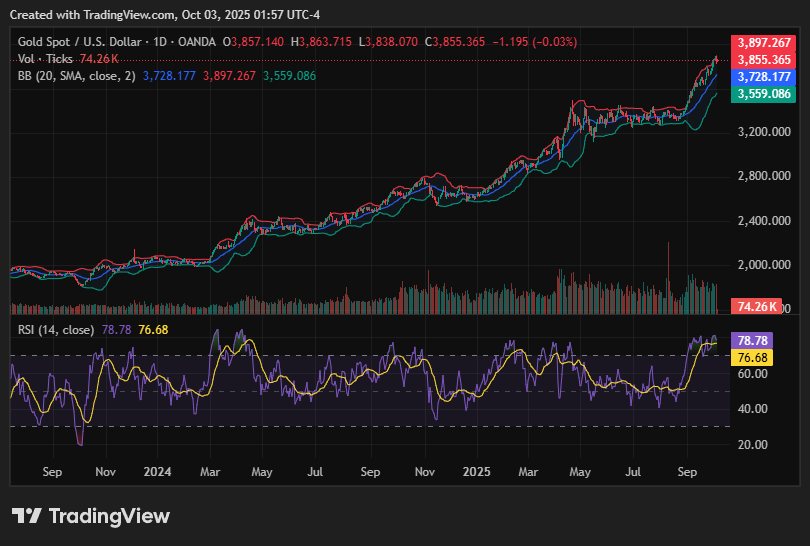The image size is (810, 546).
Task: Click the red 3,897.267 upper band price tag
Action: pos(764,43)
